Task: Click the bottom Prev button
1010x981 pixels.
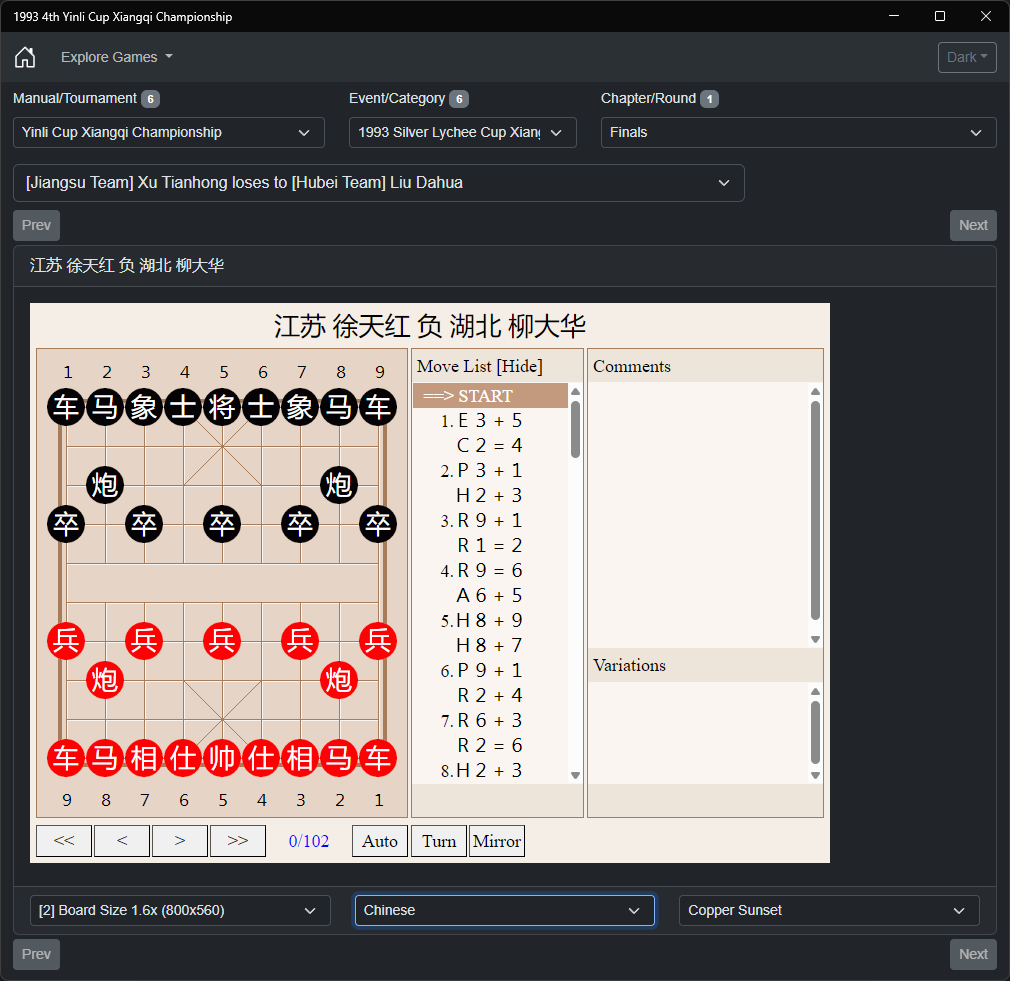Action: (x=36, y=954)
